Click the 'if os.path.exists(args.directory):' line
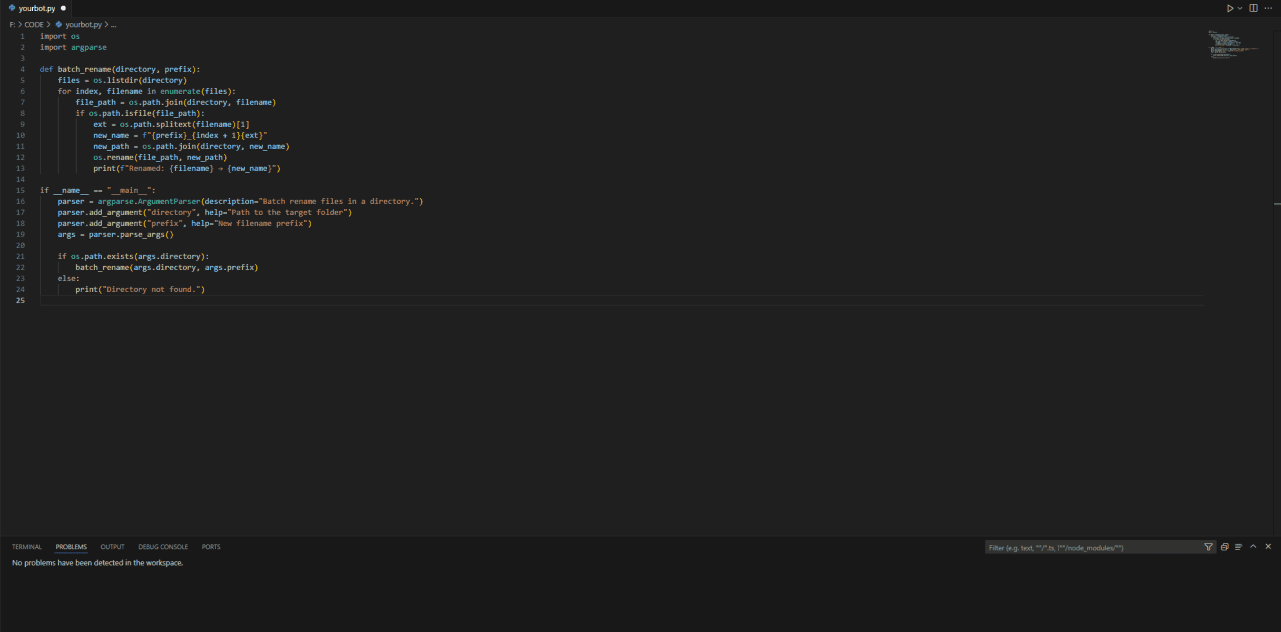 133,256
